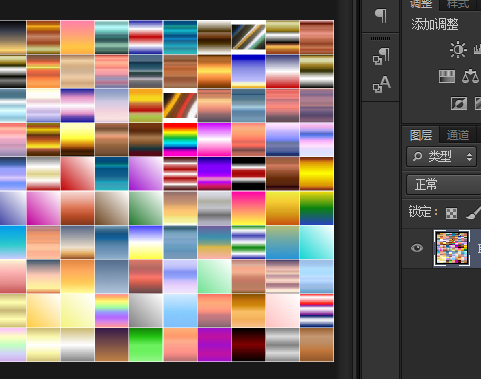
Task: Add a Brightness/Contrast adjustment
Action: pyautogui.click(x=458, y=49)
